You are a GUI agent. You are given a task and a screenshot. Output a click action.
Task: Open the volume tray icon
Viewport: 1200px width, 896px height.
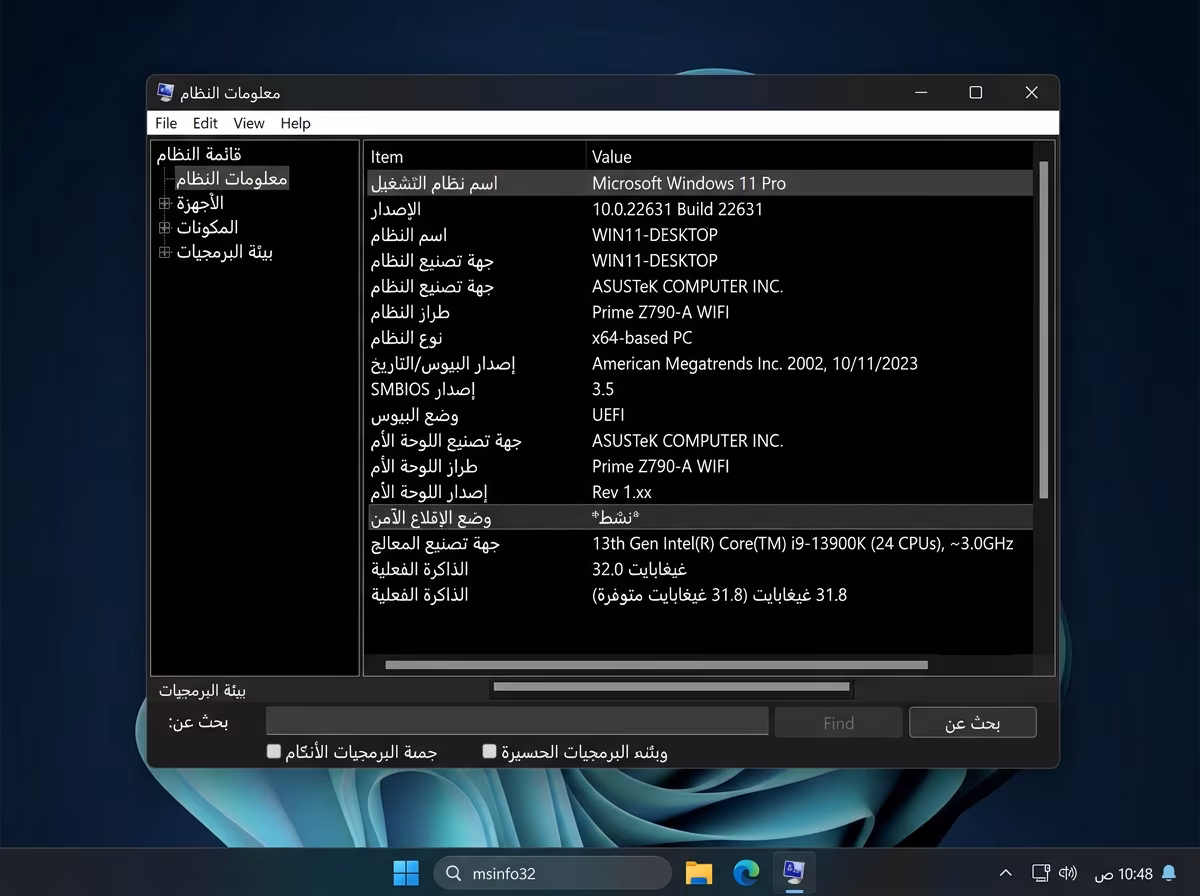(1068, 874)
